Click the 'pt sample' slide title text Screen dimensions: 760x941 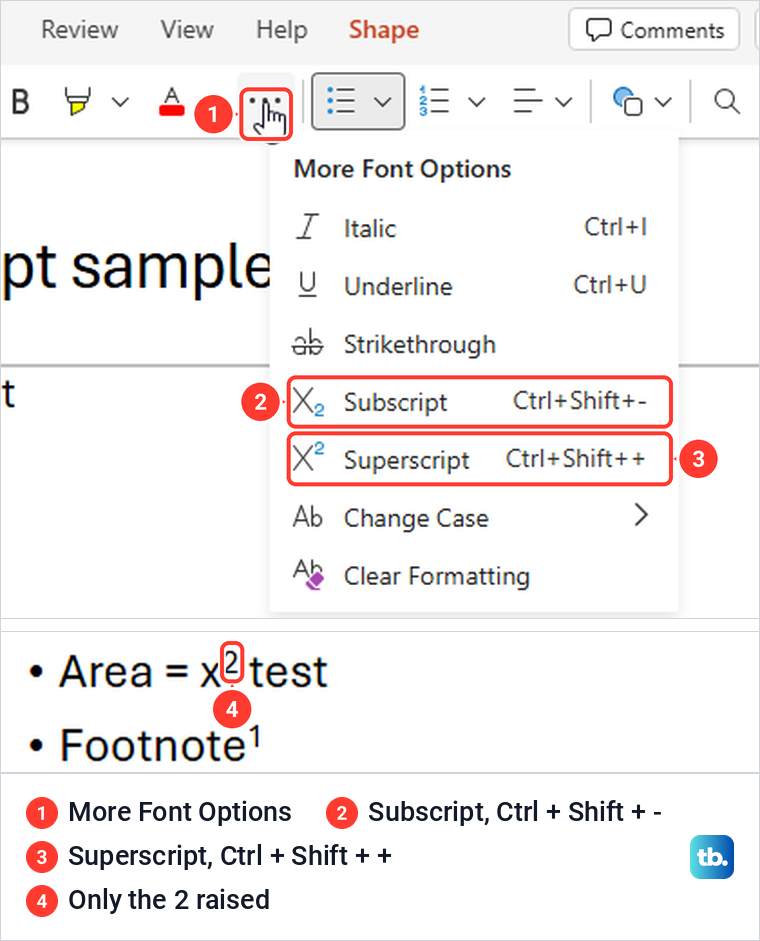(137, 268)
